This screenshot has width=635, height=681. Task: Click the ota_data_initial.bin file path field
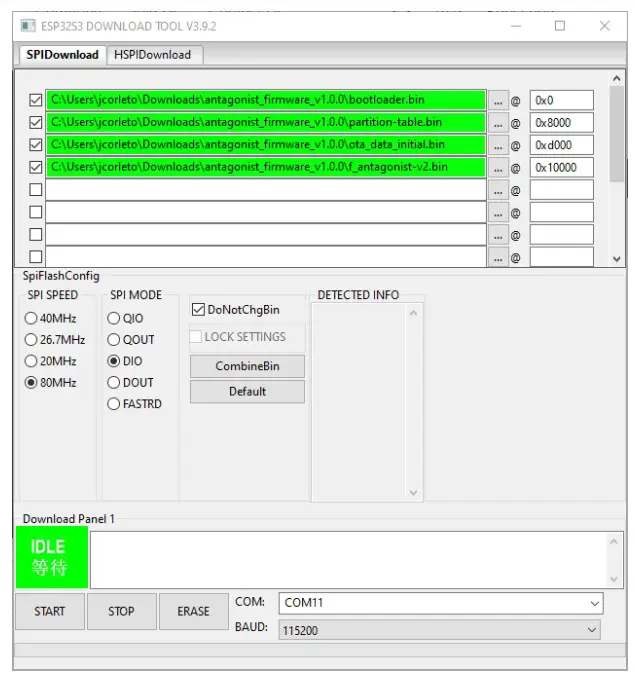click(x=266, y=145)
